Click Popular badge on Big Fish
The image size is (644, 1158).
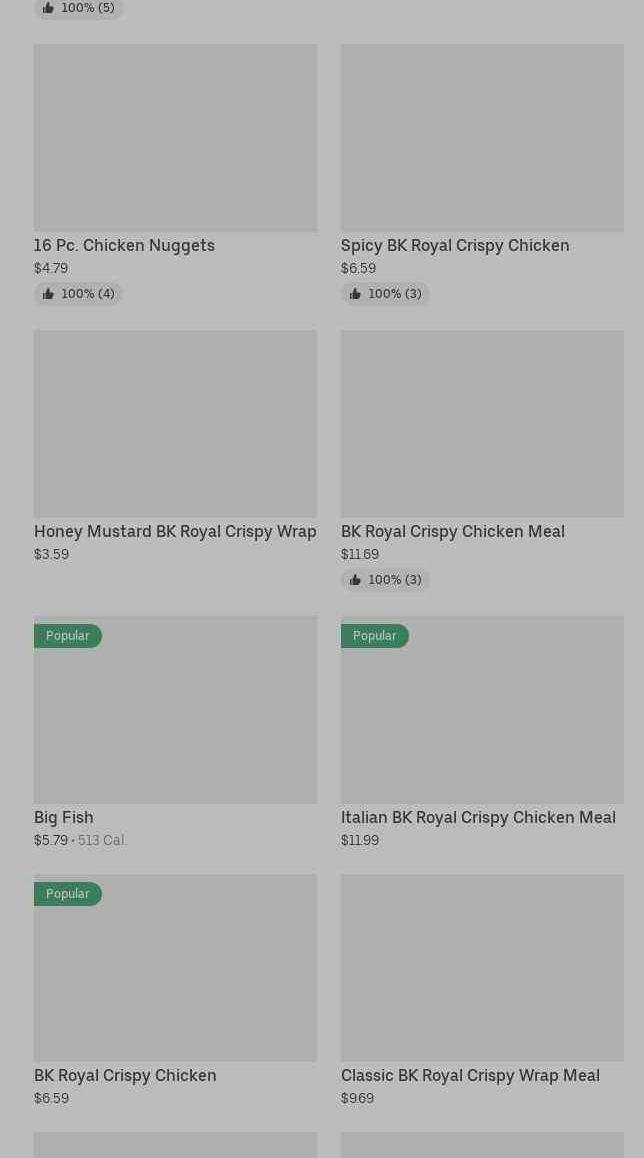(x=68, y=636)
